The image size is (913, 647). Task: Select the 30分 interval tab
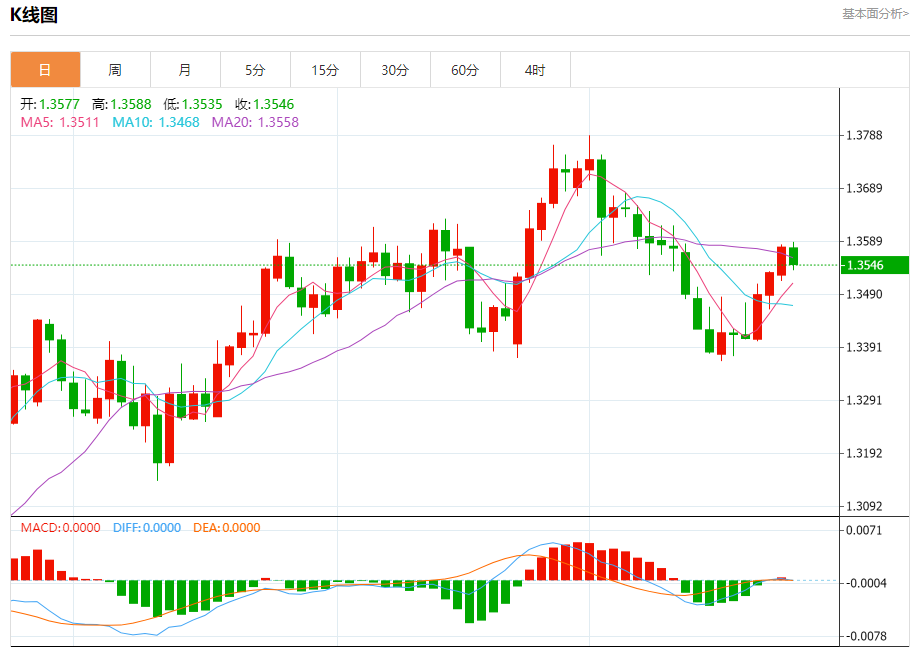[395, 70]
